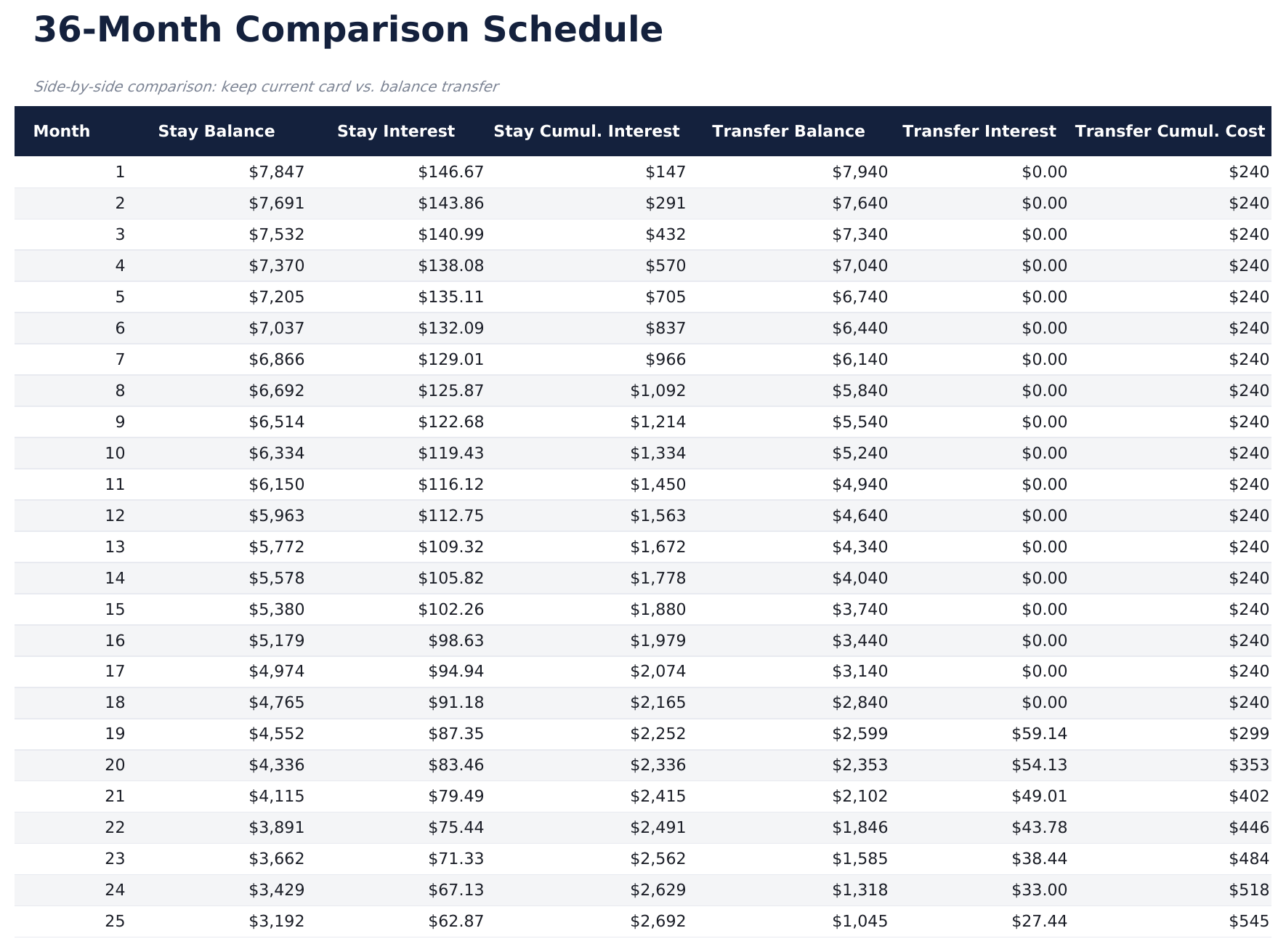This screenshot has width=1286, height=952.
Task: Select the $146.67 stay interest cell
Action: pyautogui.click(x=450, y=172)
